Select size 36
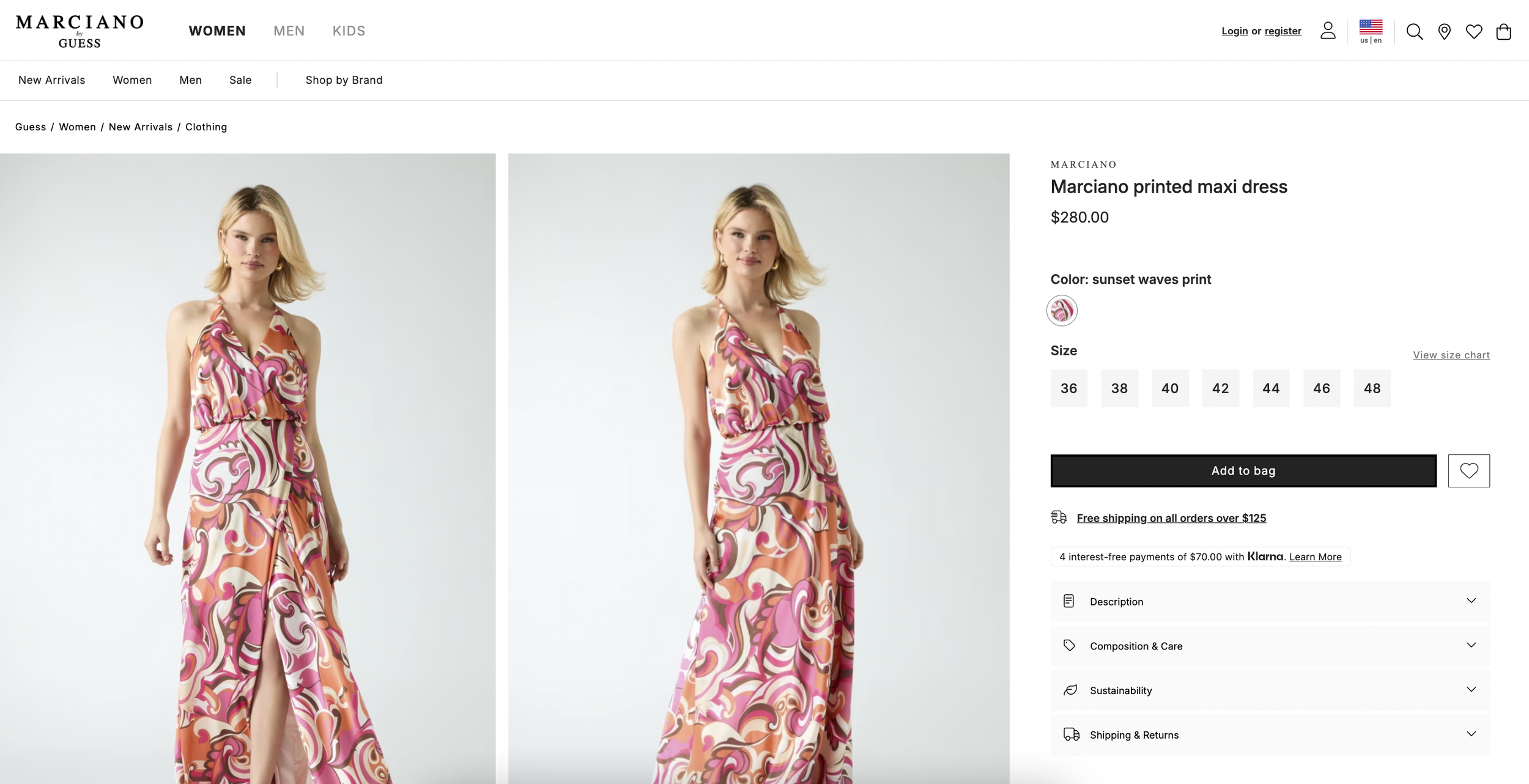The height and width of the screenshot is (784, 1529). tap(1068, 388)
